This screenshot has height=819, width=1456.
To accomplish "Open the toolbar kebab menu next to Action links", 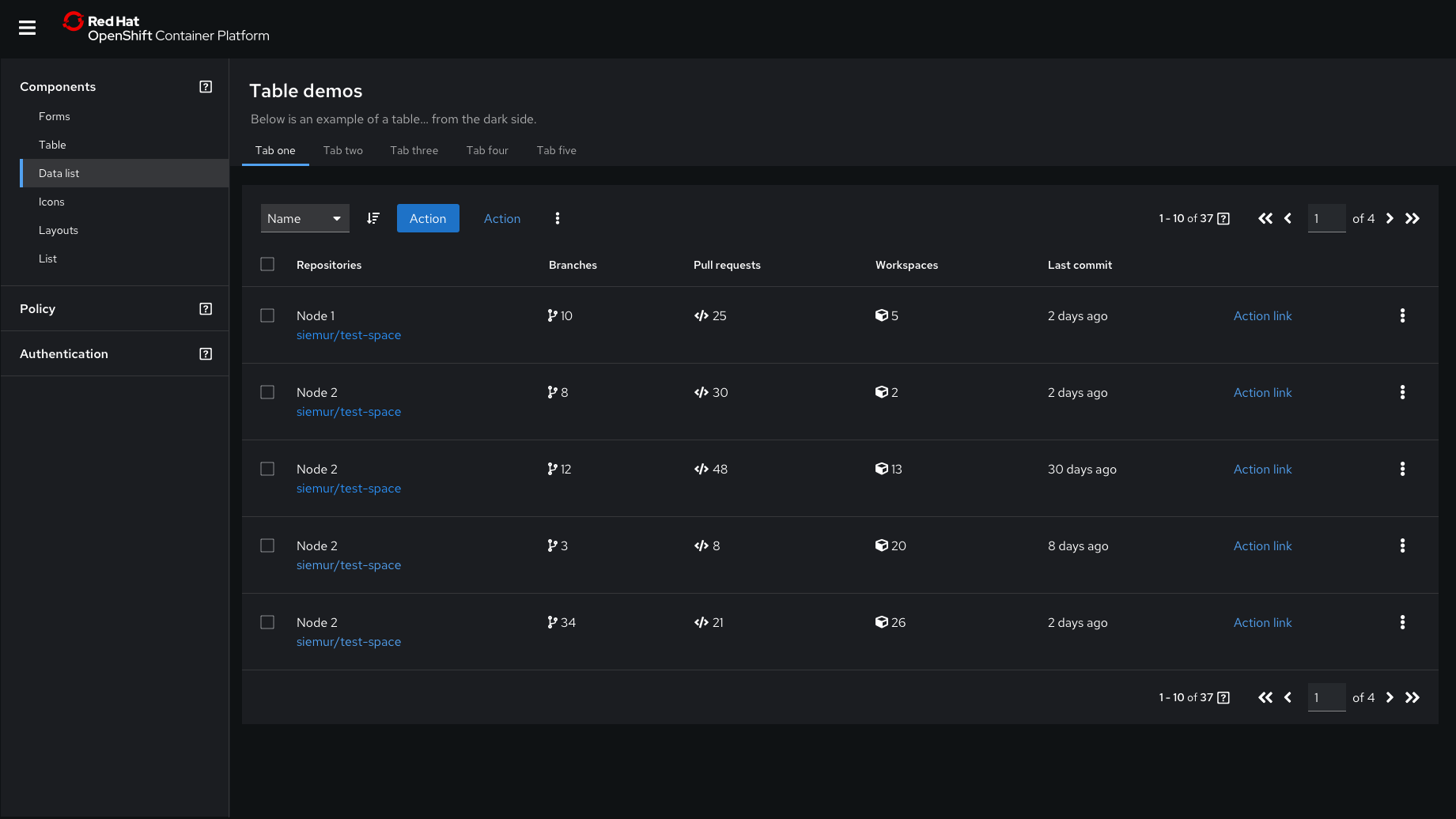I will (x=558, y=218).
